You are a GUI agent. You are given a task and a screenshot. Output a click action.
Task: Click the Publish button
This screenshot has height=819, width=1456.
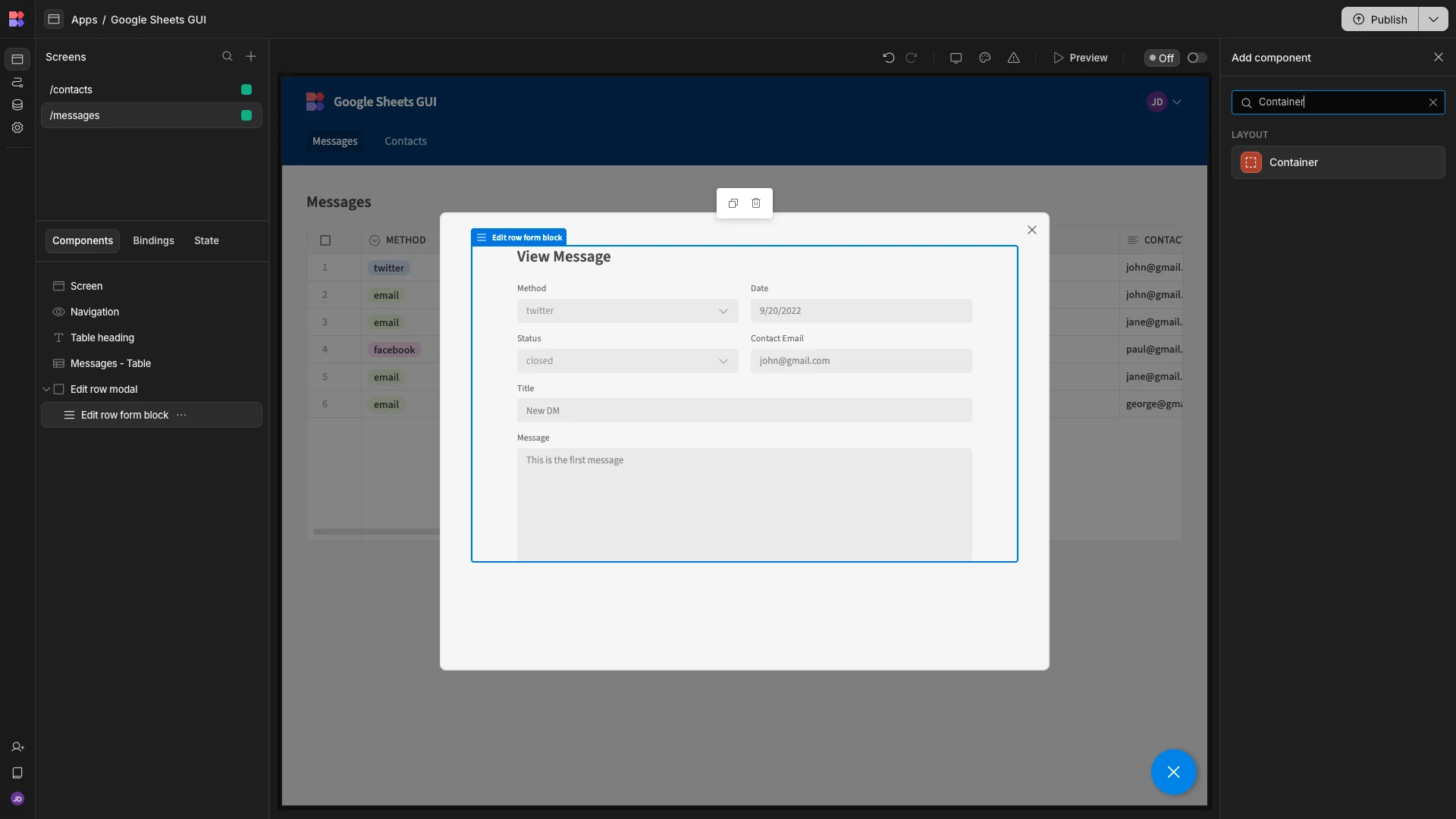coord(1380,19)
